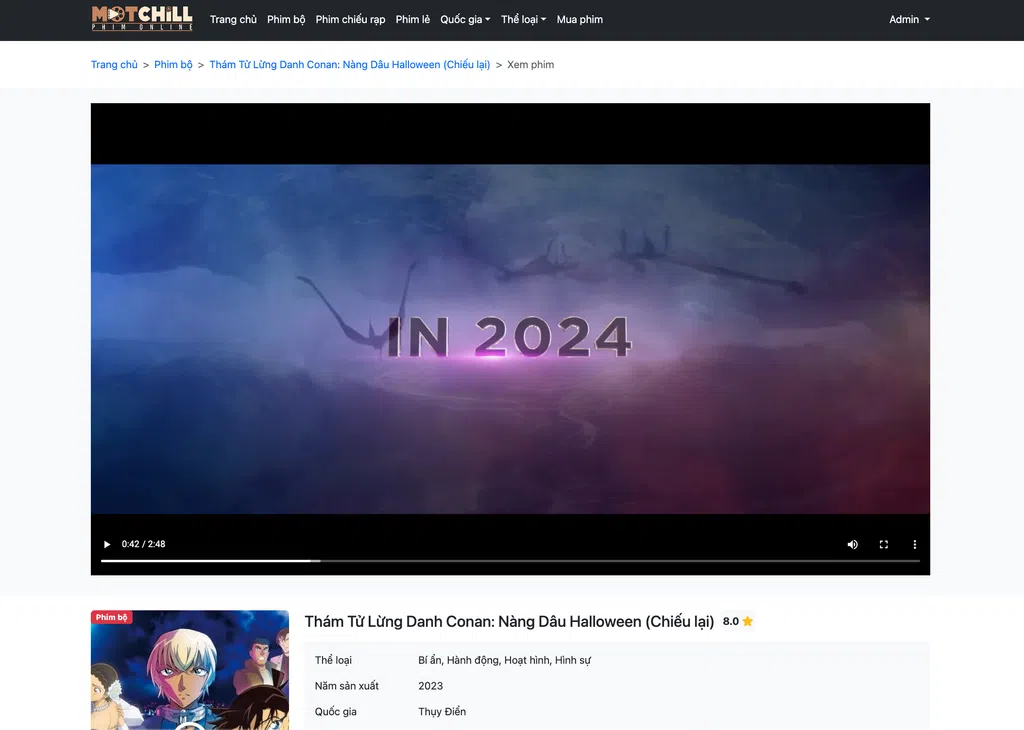Click the video frame showing IN 2024

[510, 339]
